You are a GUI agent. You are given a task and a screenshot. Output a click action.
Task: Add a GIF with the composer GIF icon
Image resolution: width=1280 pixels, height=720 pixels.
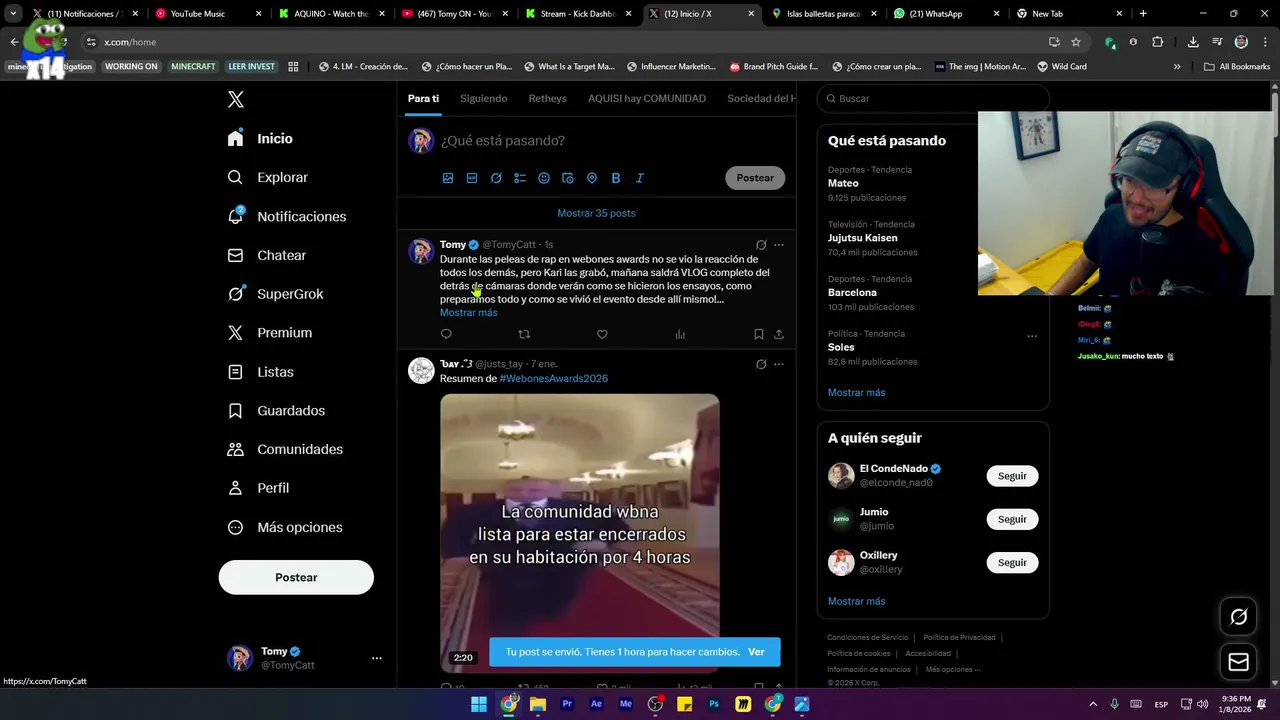click(x=472, y=178)
